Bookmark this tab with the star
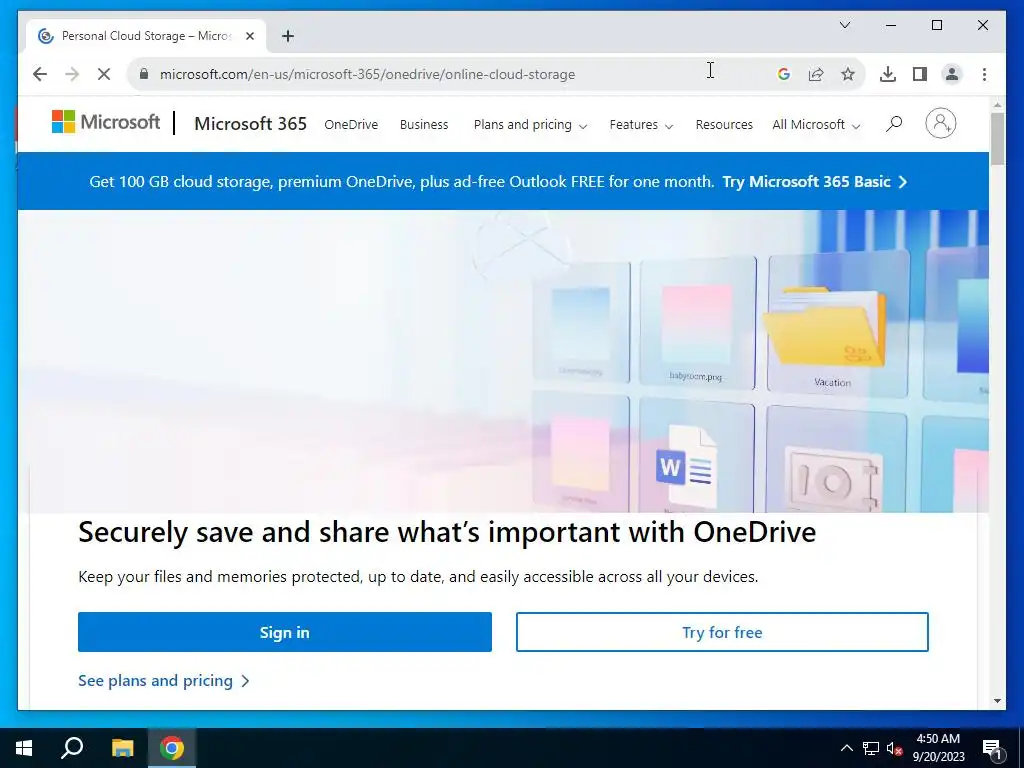Image resolution: width=1024 pixels, height=768 pixels. 848,74
